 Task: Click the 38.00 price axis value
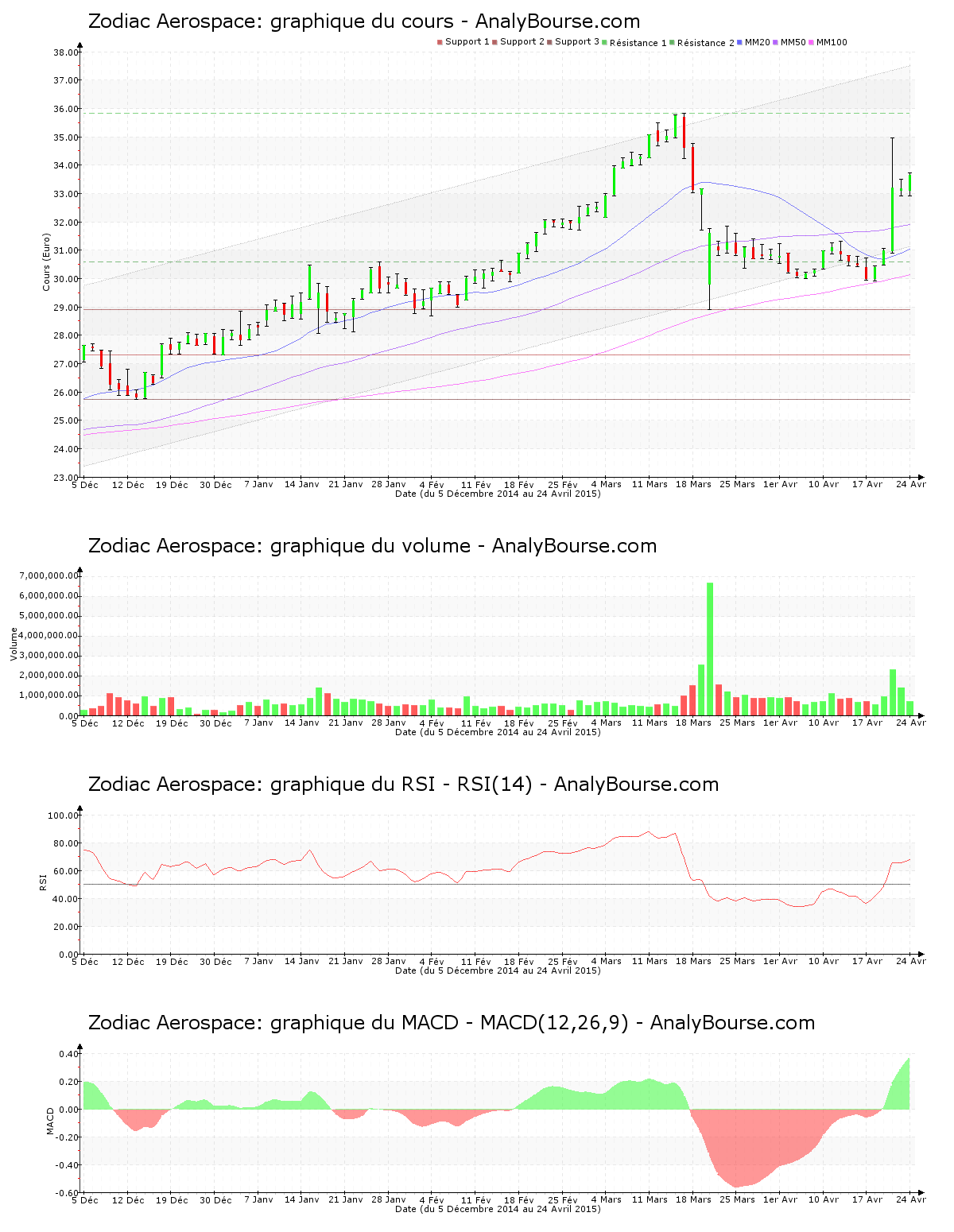click(x=66, y=52)
